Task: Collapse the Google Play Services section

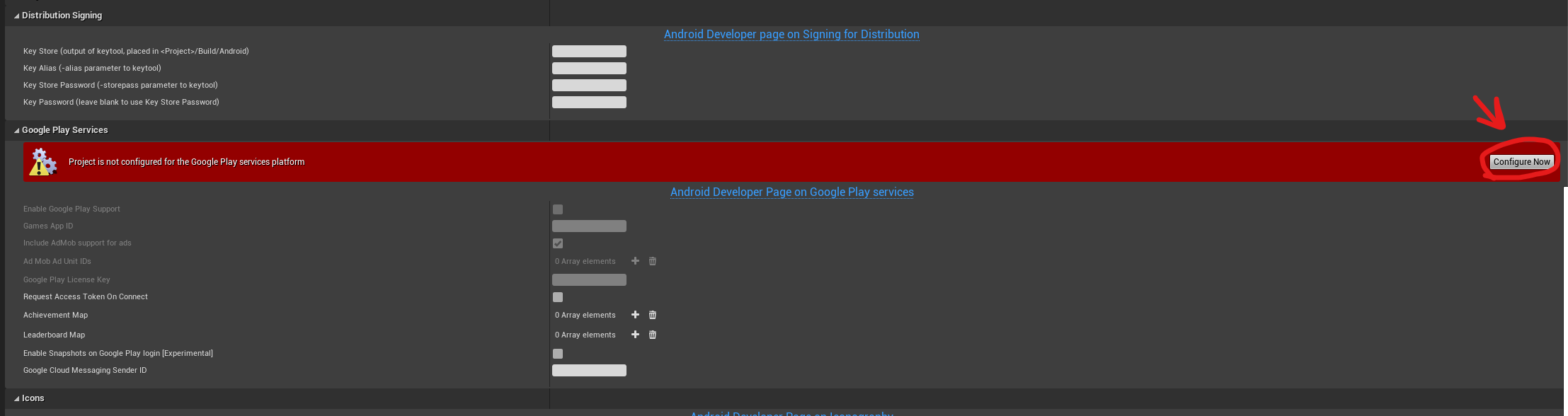Action: pyautogui.click(x=16, y=130)
